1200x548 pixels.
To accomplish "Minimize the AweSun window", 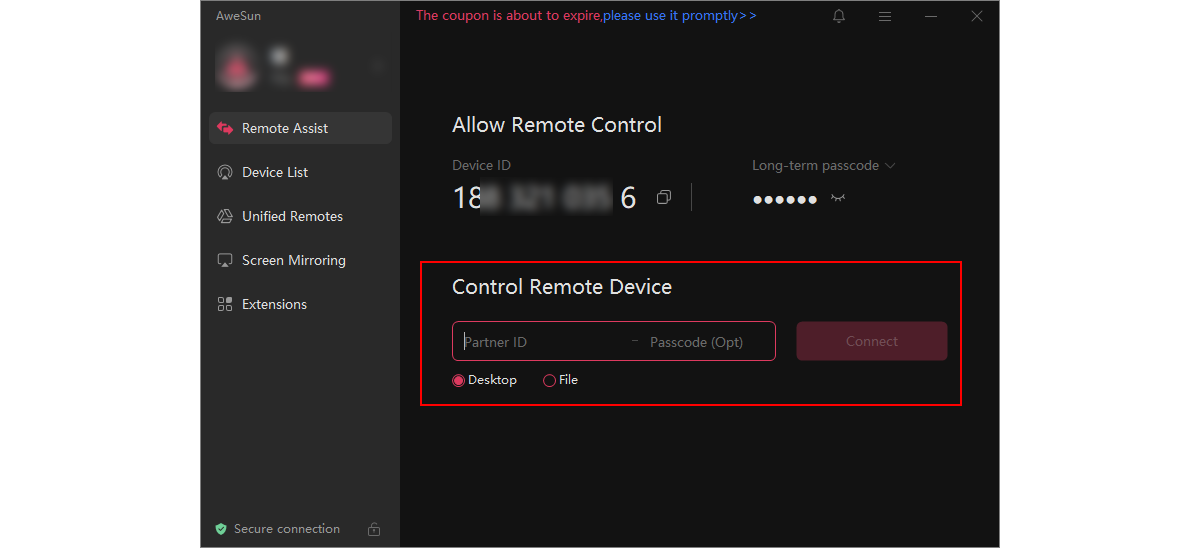I will (931, 16).
